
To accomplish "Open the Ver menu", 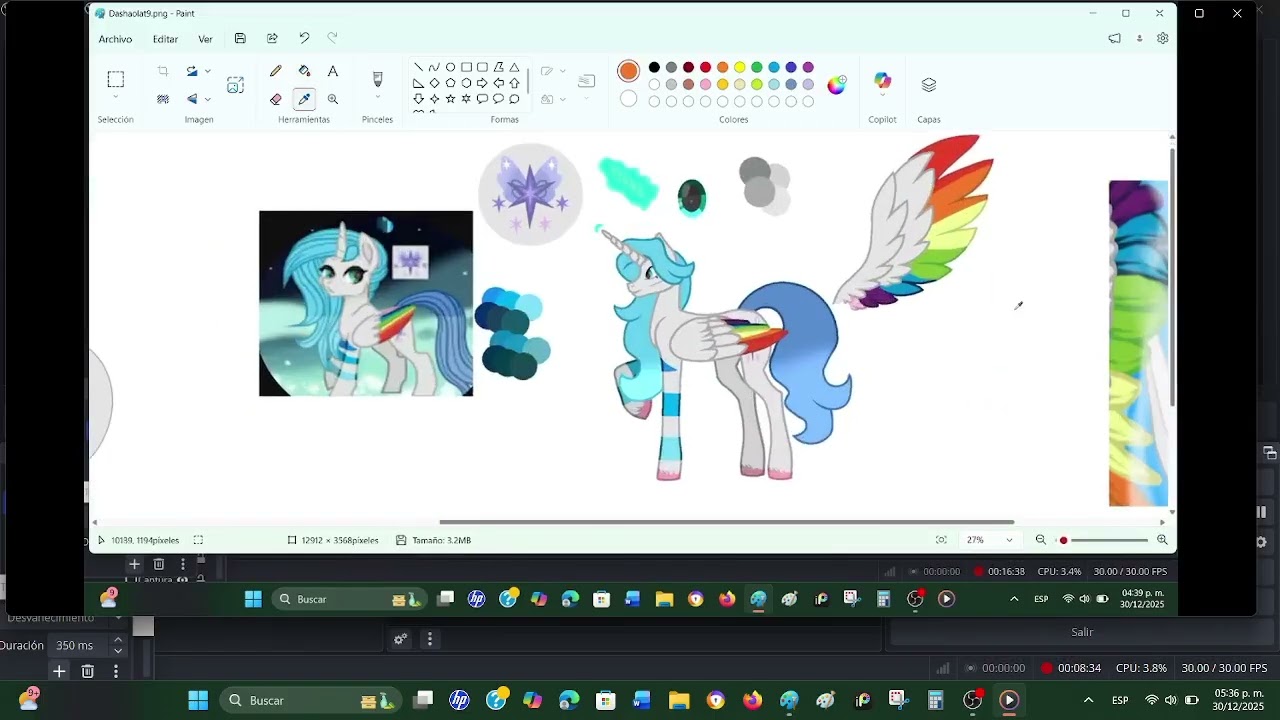I will (205, 39).
